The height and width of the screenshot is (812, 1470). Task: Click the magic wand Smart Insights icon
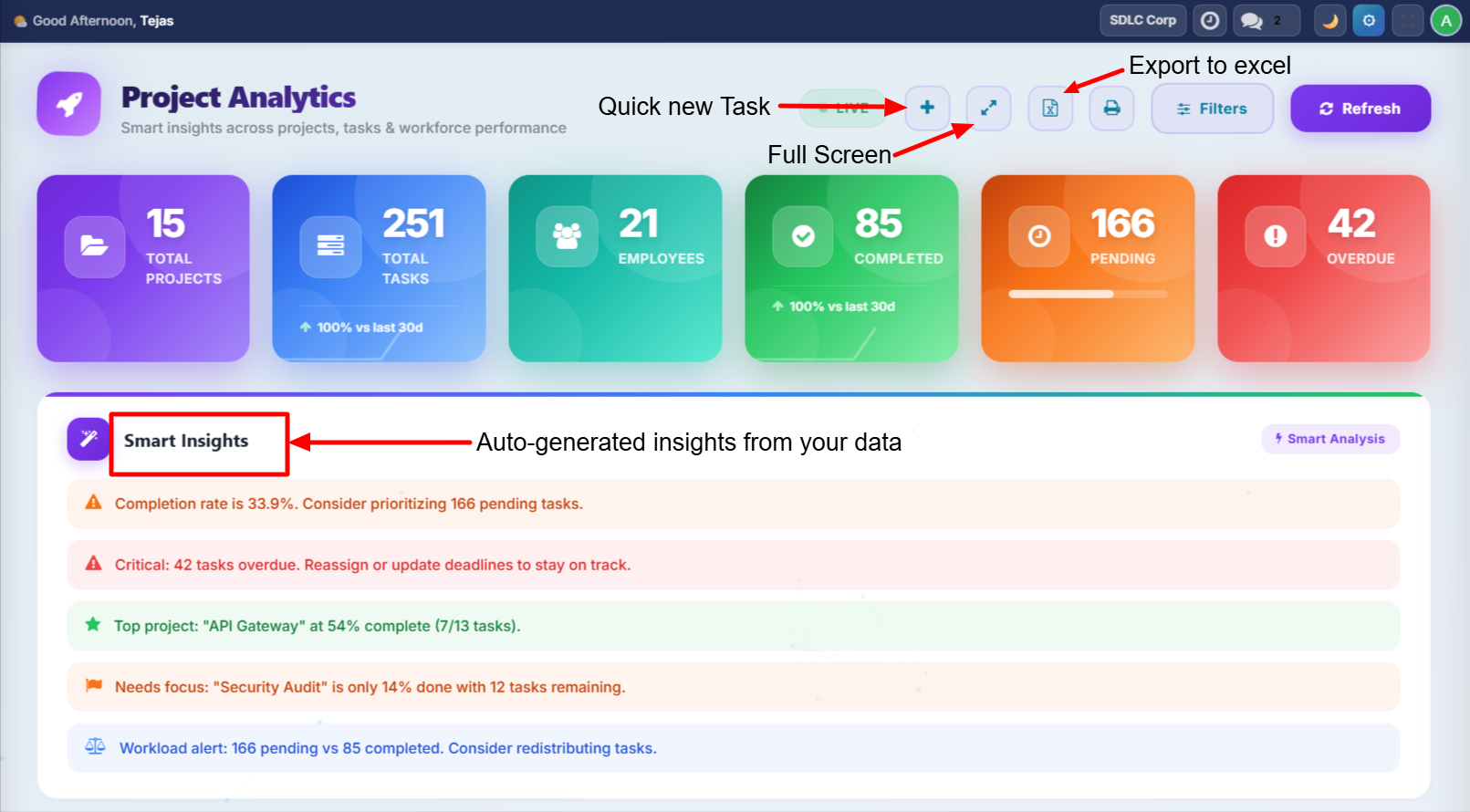pos(89,439)
